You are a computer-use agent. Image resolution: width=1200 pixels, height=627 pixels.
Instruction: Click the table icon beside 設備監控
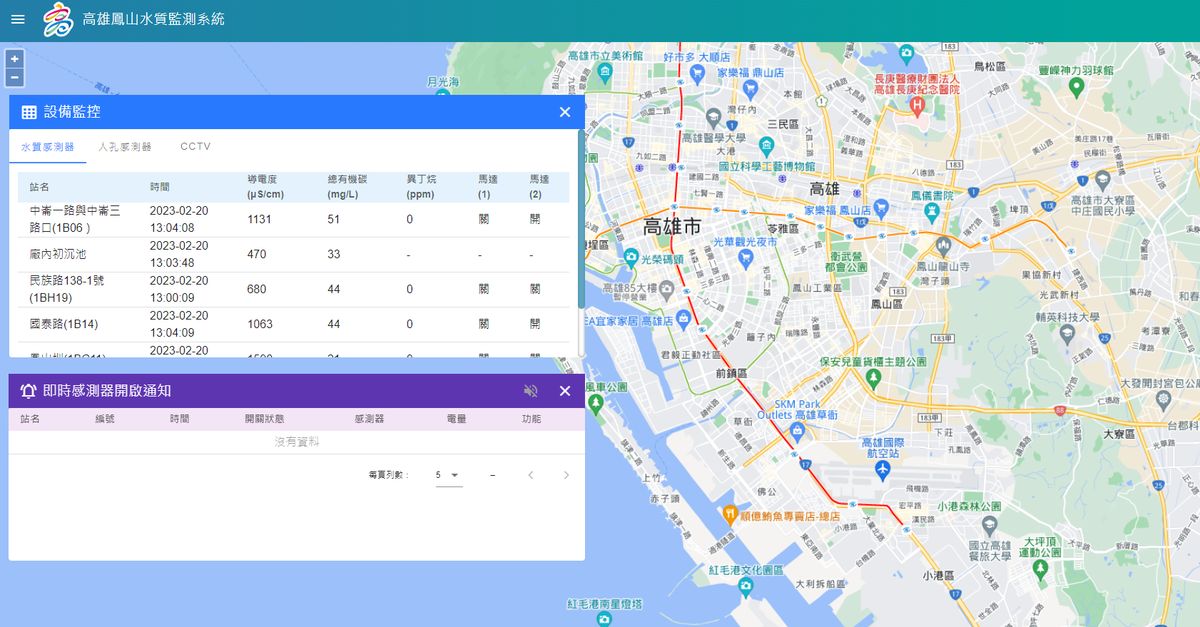tap(29, 112)
